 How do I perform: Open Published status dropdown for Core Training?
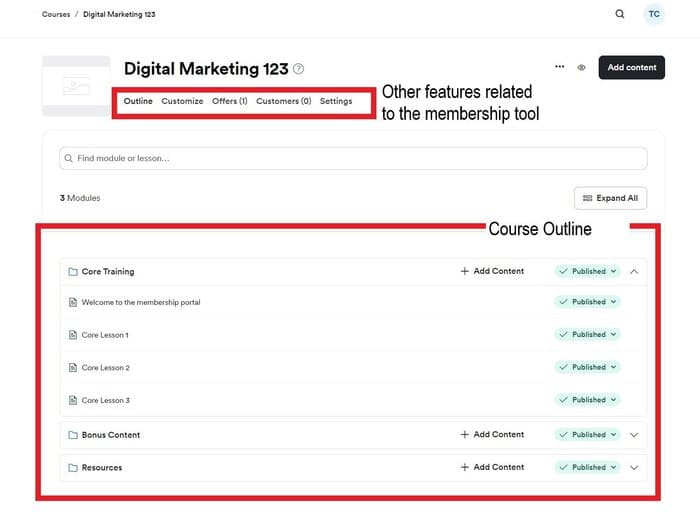coord(587,271)
